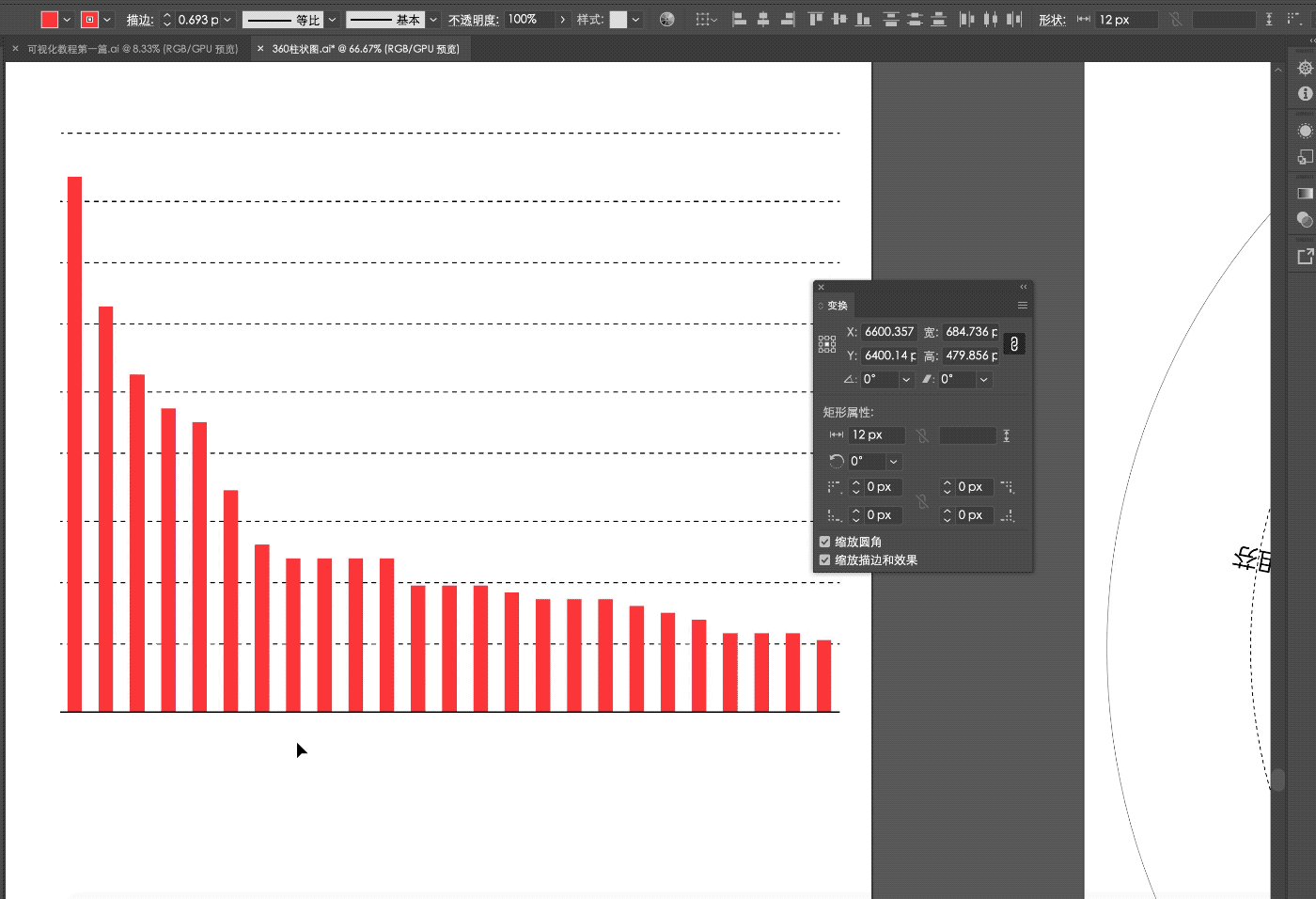The width and height of the screenshot is (1316, 899).
Task: Open the Transform panel icon in dock
Action: [1305, 156]
